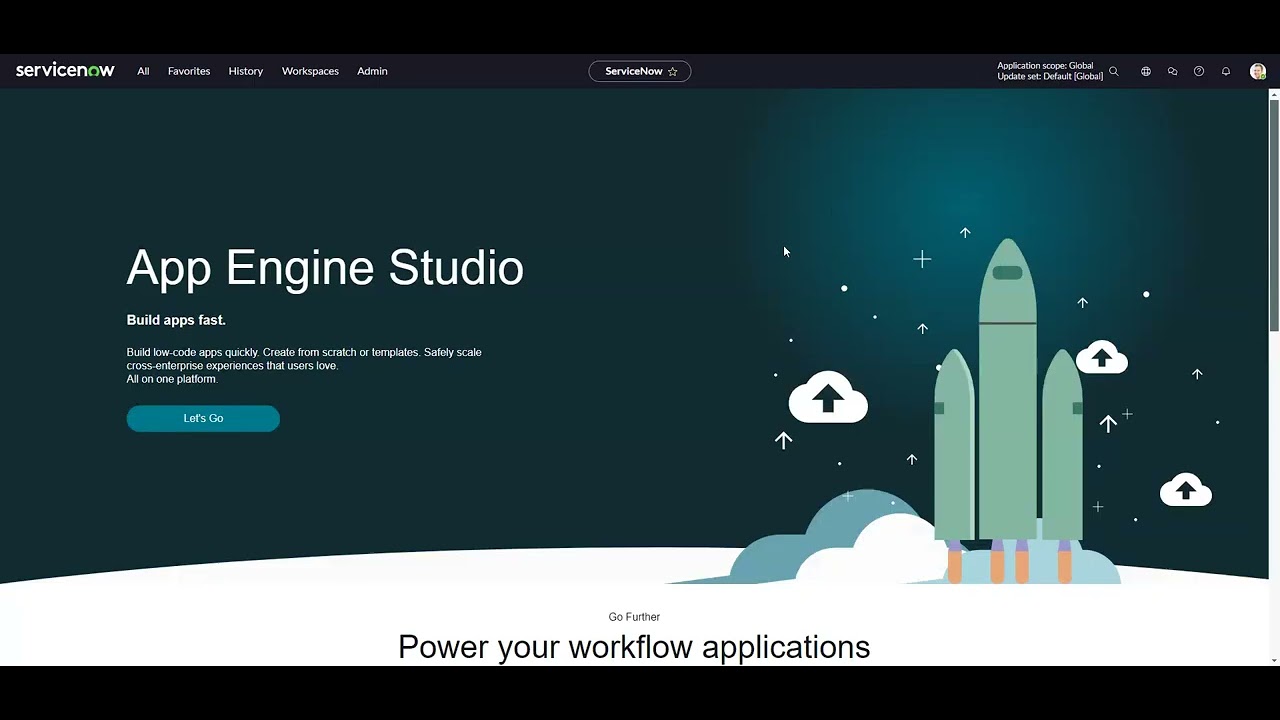This screenshot has width=1280, height=720.
Task: Open the Favorites menu
Action: (x=188, y=71)
